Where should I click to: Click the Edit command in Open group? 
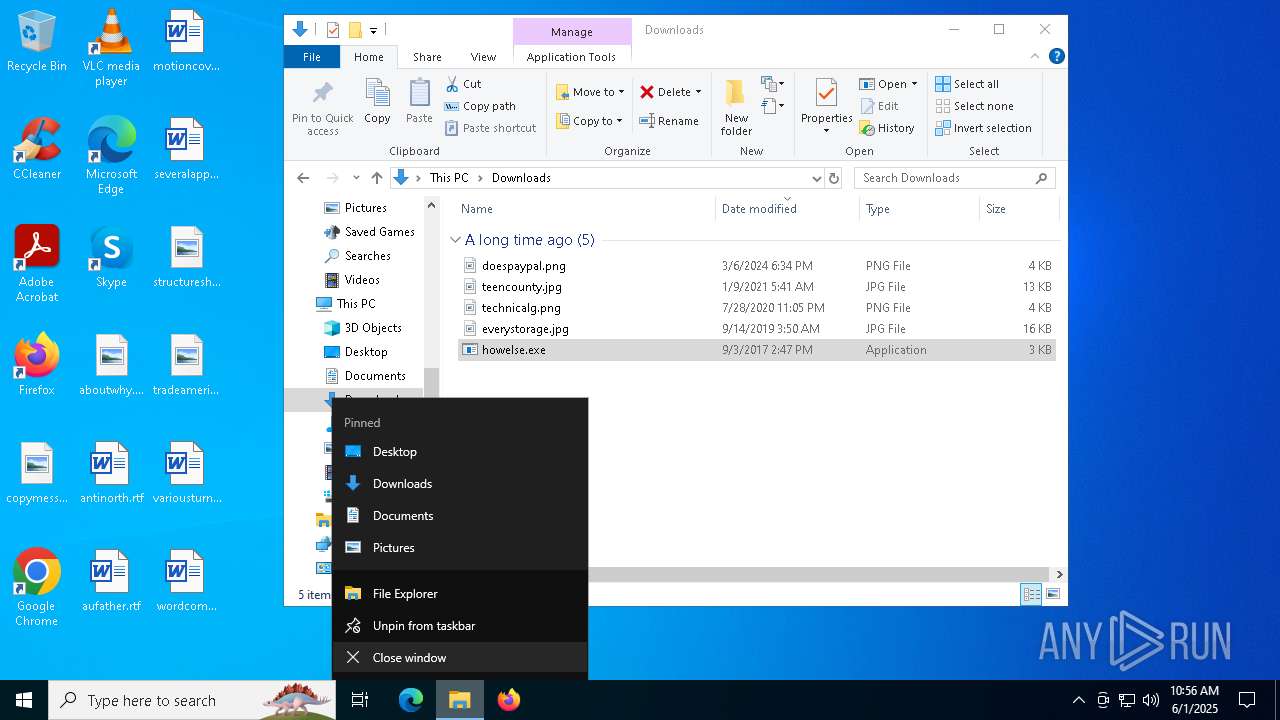pyautogui.click(x=878, y=106)
